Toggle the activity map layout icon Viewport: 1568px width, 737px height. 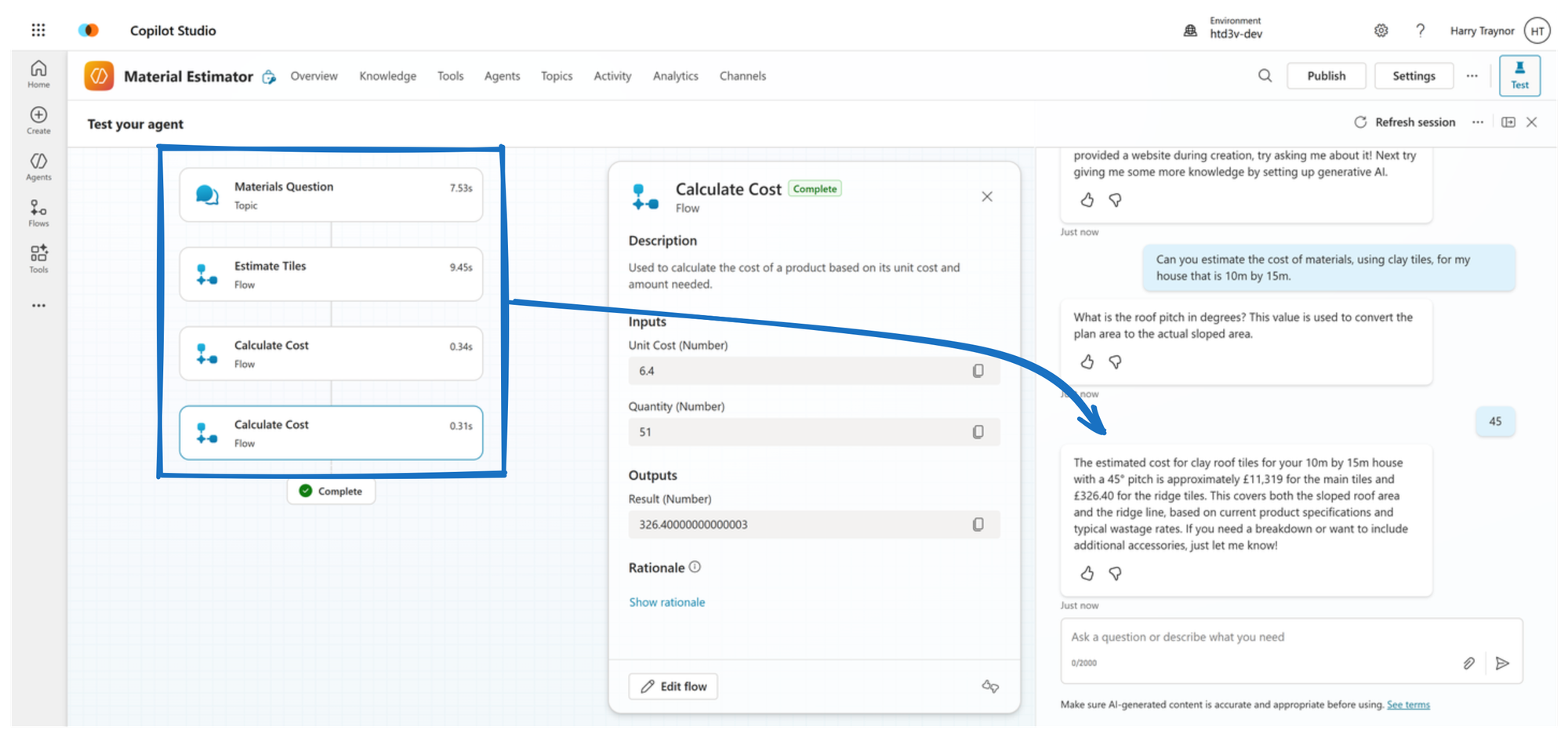click(x=1508, y=122)
